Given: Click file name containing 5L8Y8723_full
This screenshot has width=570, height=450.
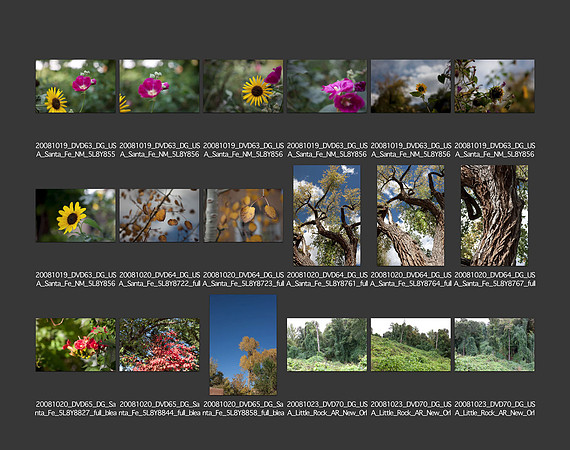Looking at the screenshot, I should point(243,279).
